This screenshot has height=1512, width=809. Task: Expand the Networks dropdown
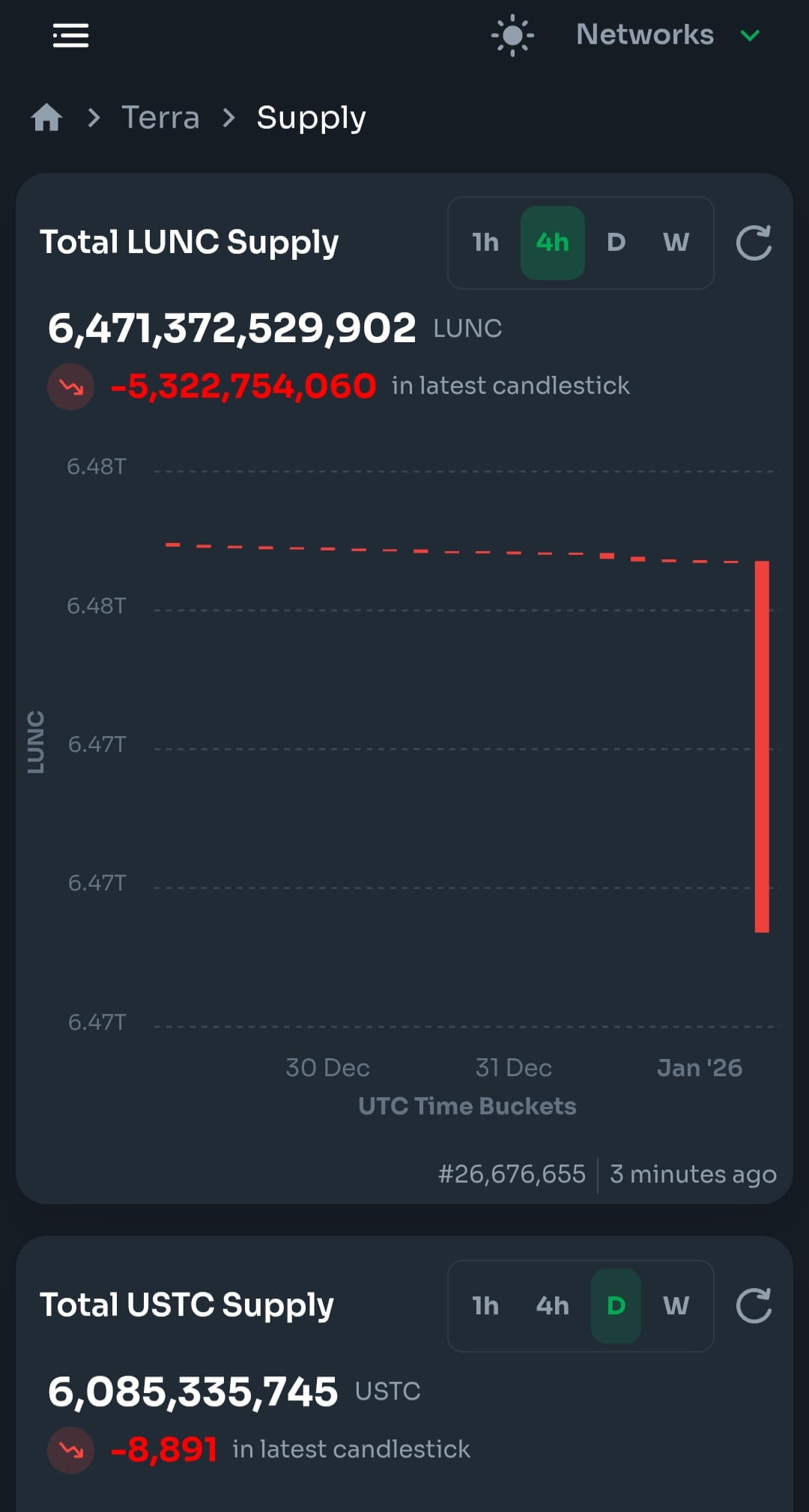click(x=667, y=35)
